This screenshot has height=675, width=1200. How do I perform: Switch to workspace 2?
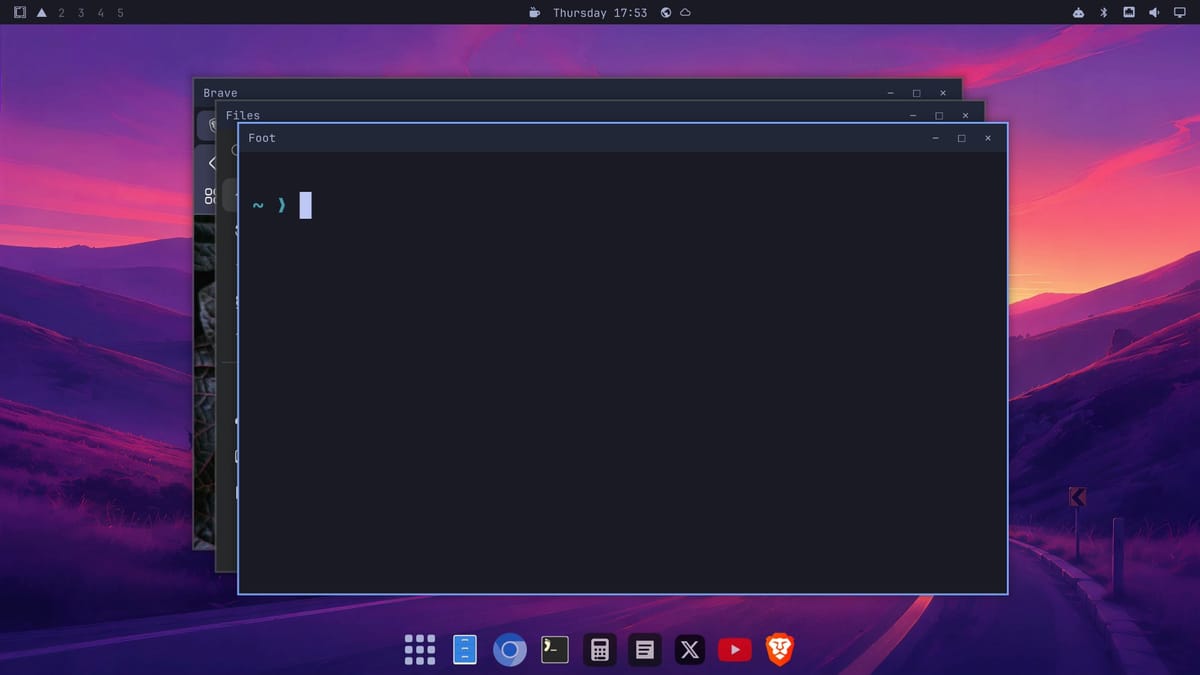coord(62,13)
